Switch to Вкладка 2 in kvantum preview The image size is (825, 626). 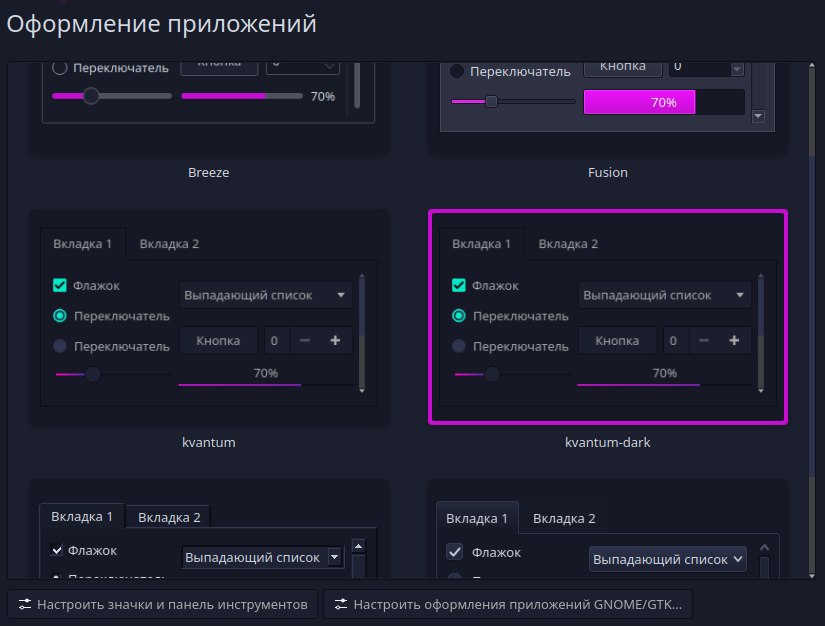(169, 244)
